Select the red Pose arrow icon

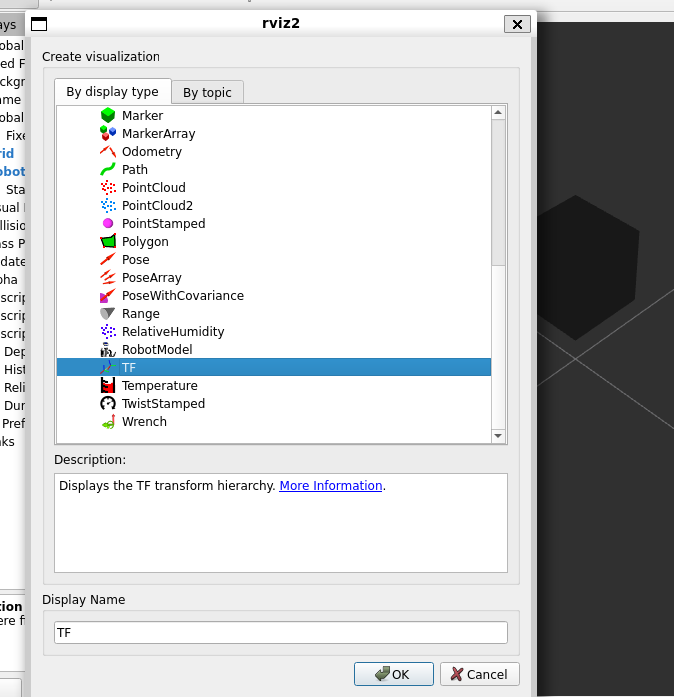(108, 260)
